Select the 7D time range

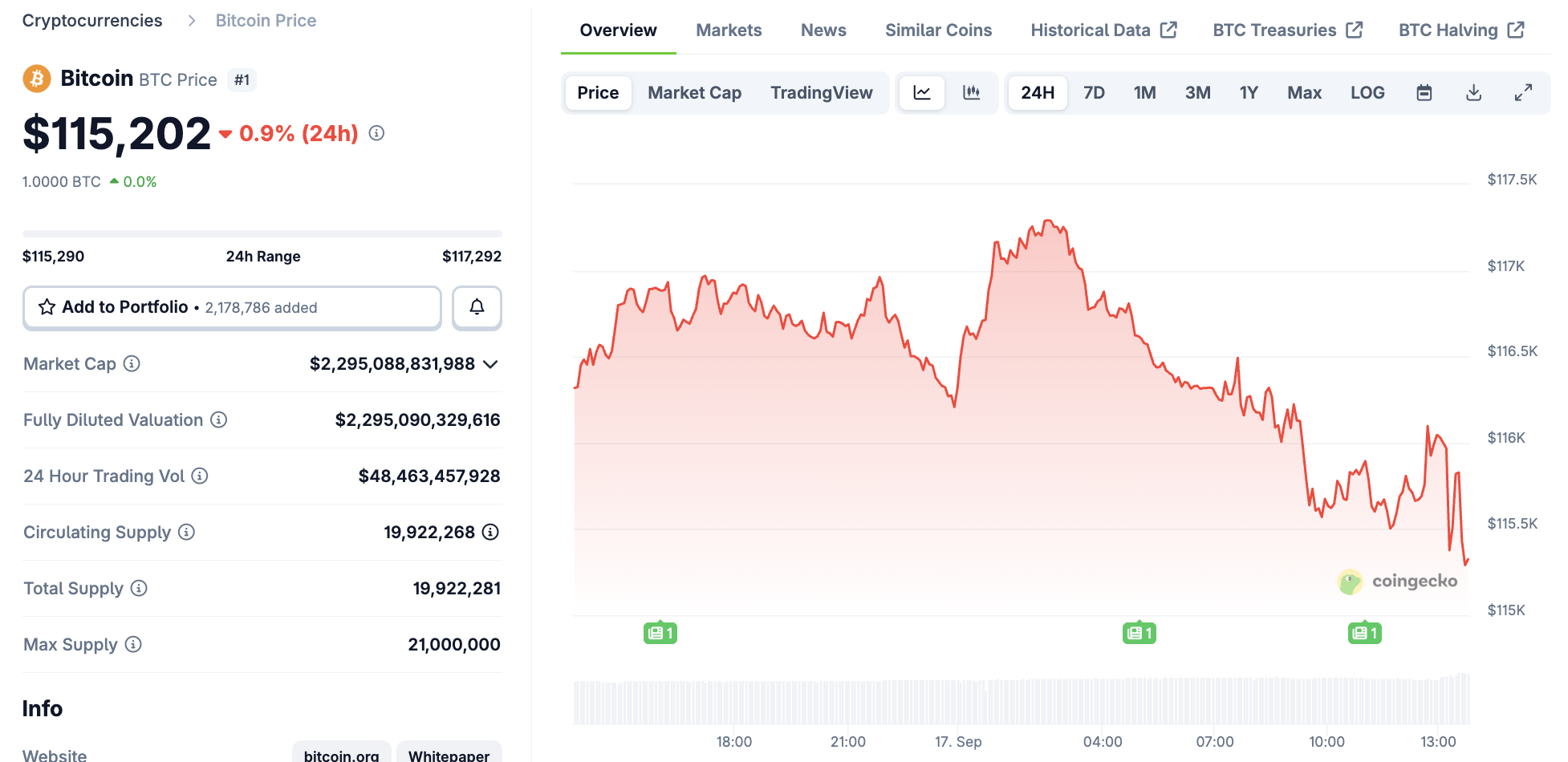click(1095, 93)
